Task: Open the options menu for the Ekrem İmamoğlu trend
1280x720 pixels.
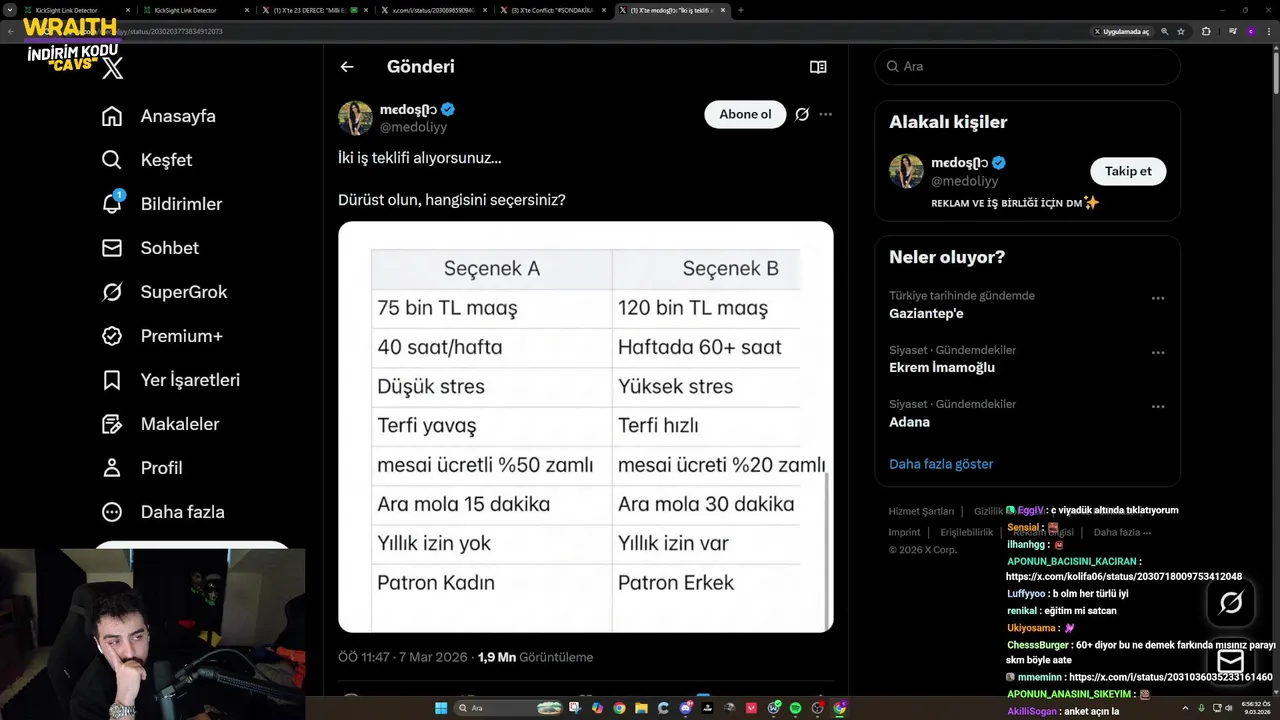Action: [x=1158, y=352]
